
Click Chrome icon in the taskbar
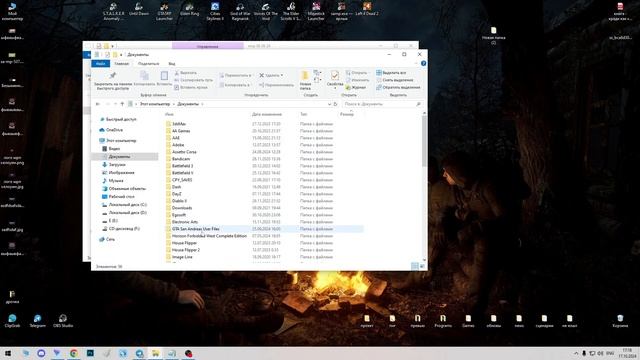pos(74,353)
